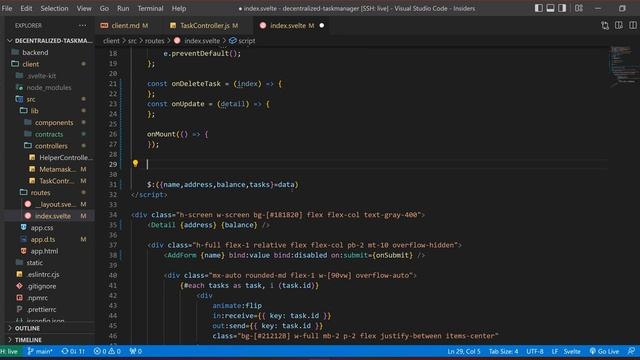Collapse the client folder
The image size is (640, 360).
point(31,64)
